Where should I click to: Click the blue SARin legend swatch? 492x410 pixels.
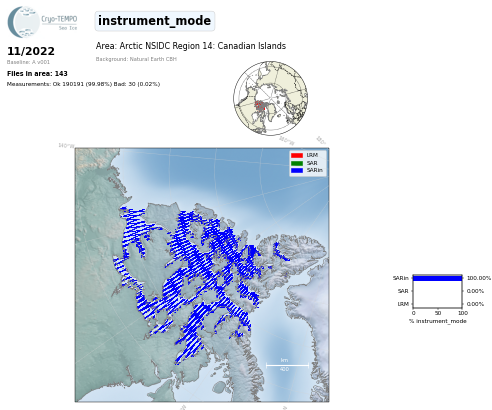(x=297, y=170)
